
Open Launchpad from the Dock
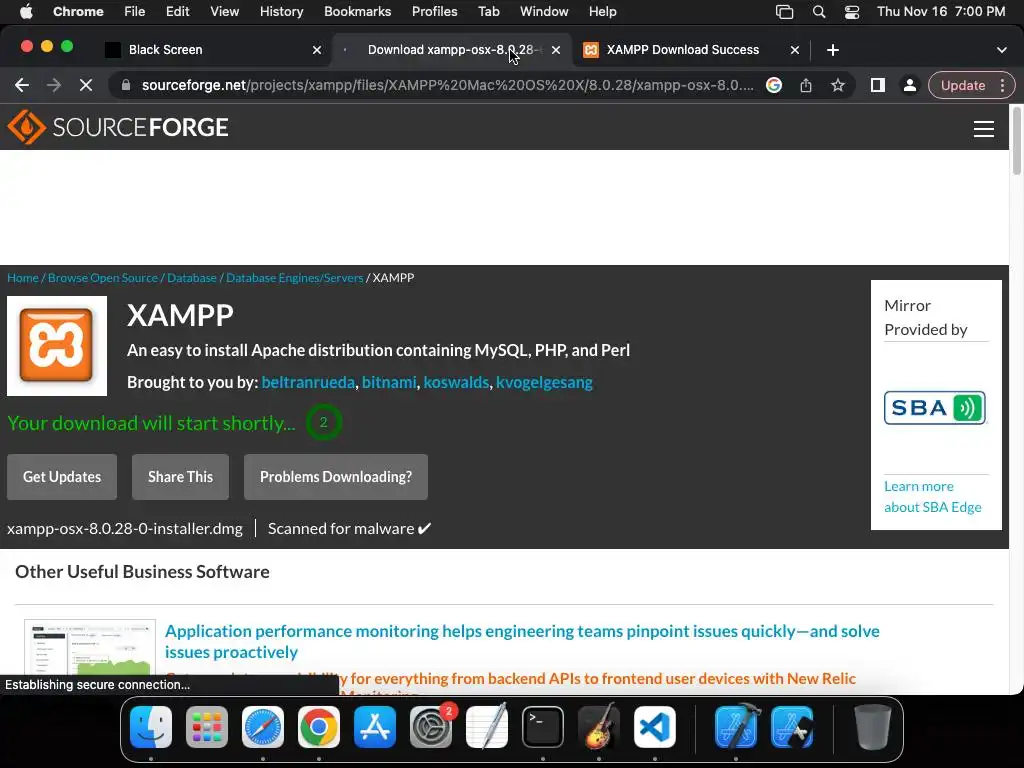point(207,727)
